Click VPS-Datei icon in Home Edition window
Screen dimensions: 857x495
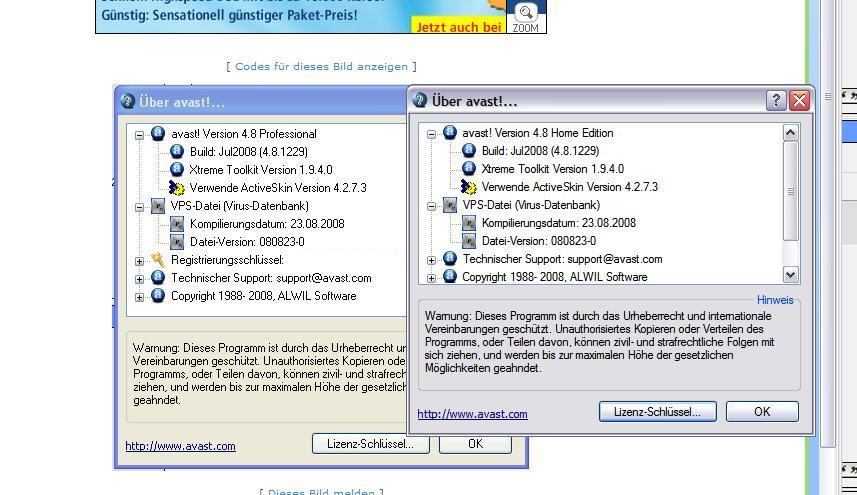point(450,204)
